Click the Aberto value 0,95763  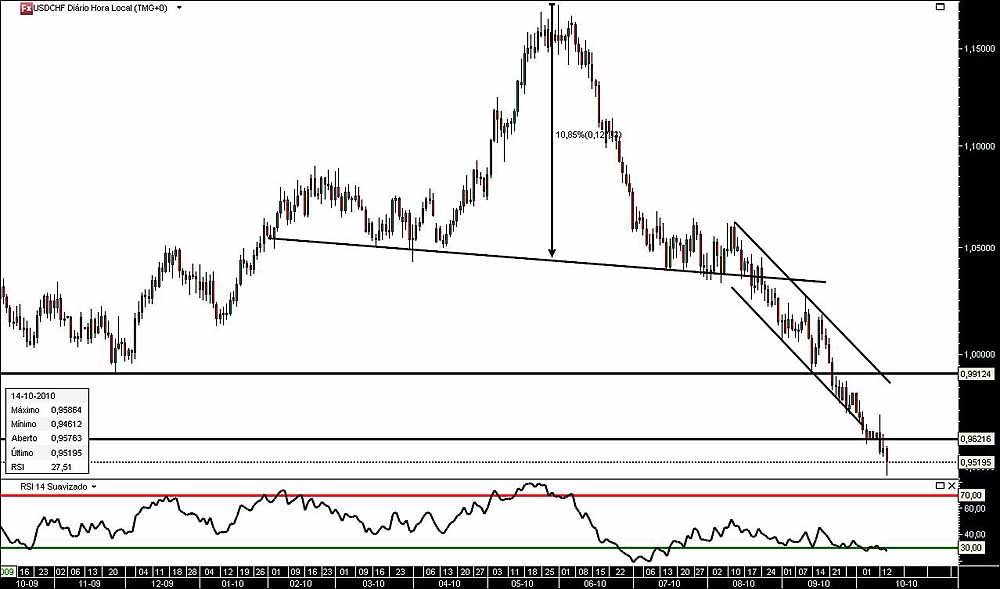pos(66,439)
